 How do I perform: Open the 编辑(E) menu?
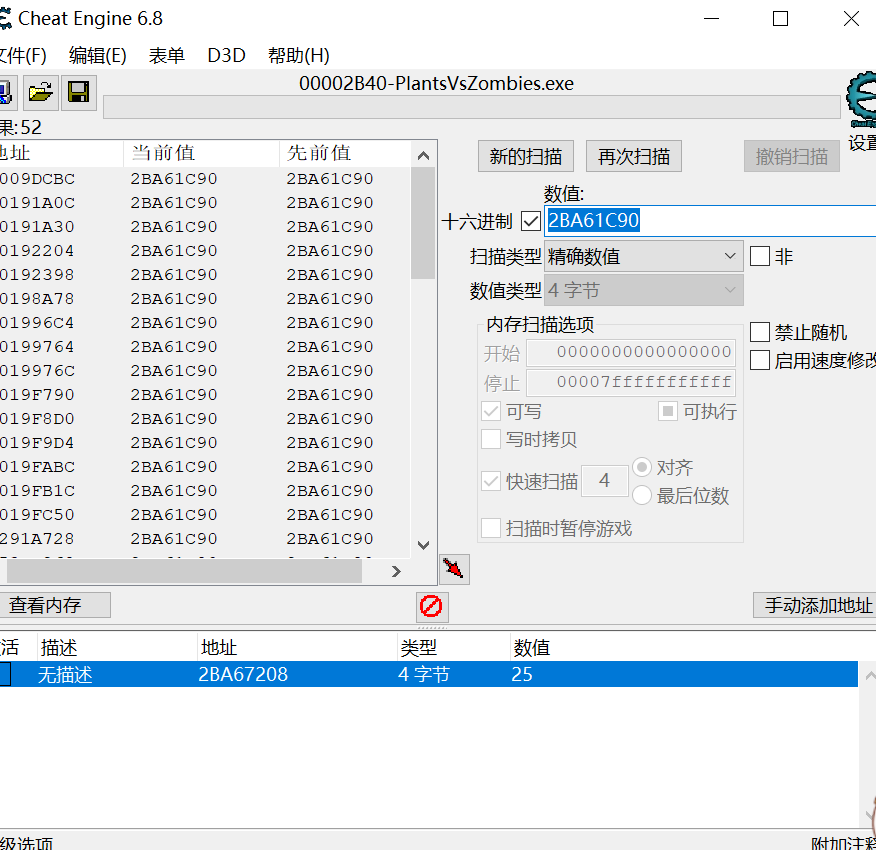pyautogui.click(x=98, y=55)
